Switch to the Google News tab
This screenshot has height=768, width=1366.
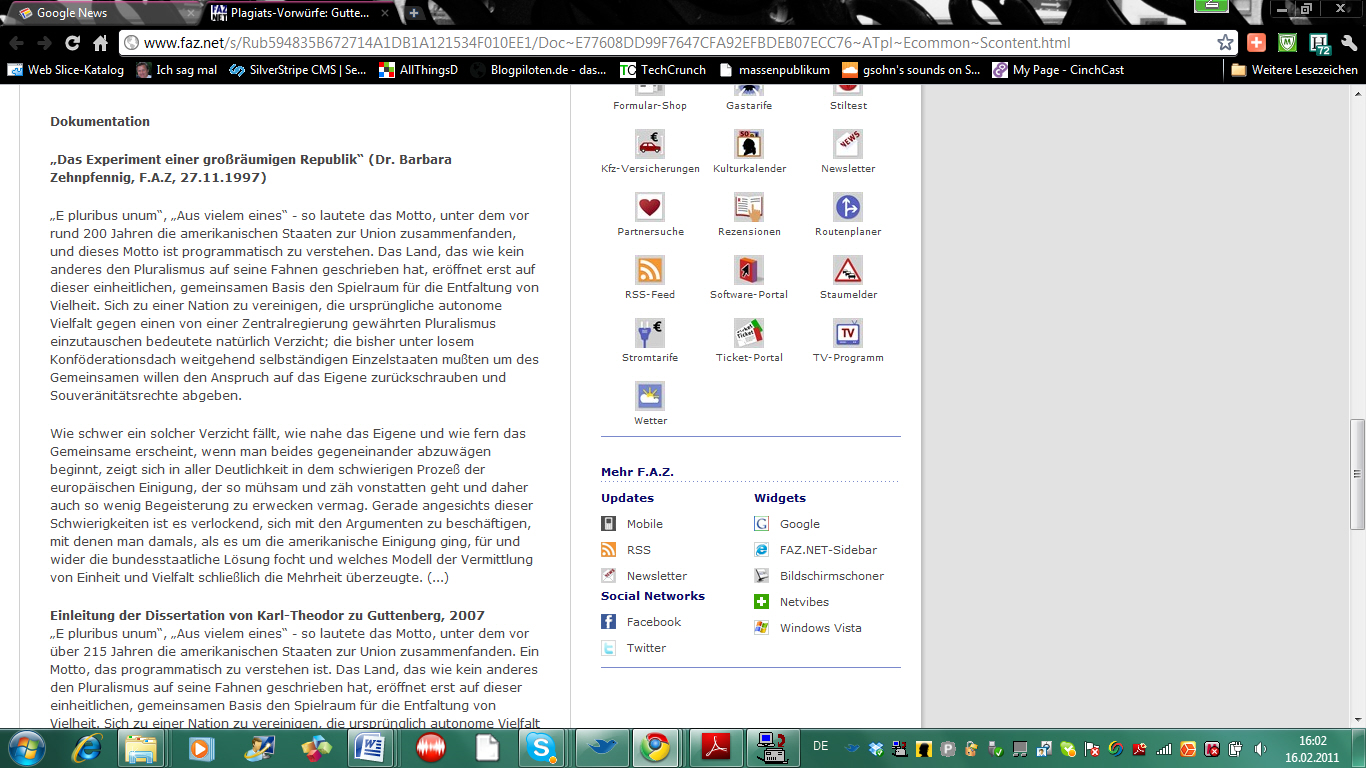pyautogui.click(x=100, y=13)
